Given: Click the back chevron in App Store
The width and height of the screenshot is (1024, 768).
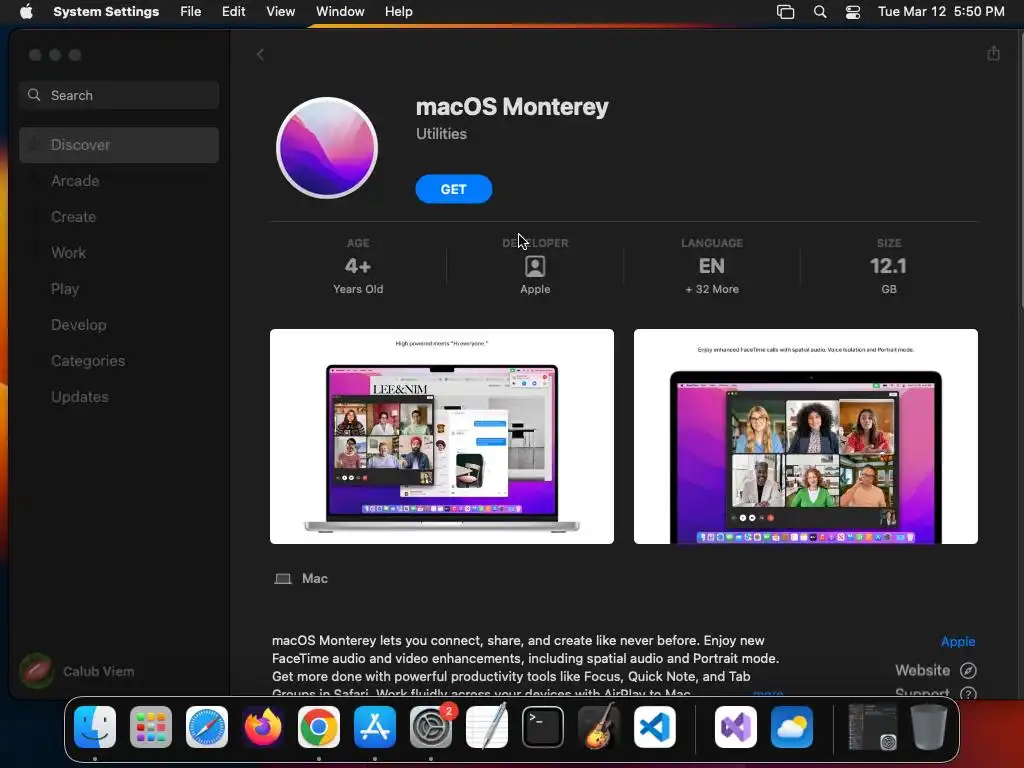Looking at the screenshot, I should 260,55.
